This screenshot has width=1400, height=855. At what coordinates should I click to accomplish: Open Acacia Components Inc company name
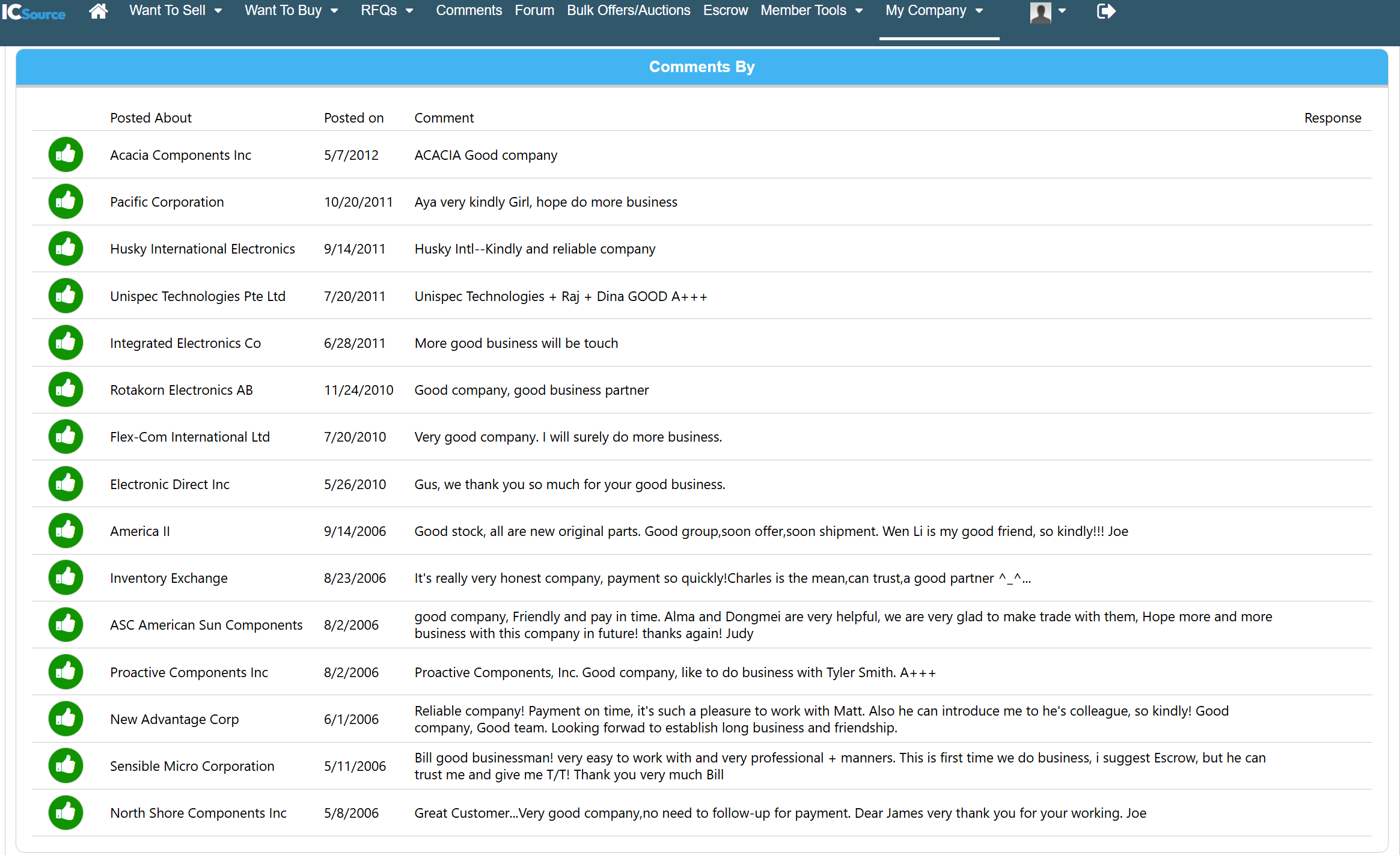pyautogui.click(x=180, y=155)
